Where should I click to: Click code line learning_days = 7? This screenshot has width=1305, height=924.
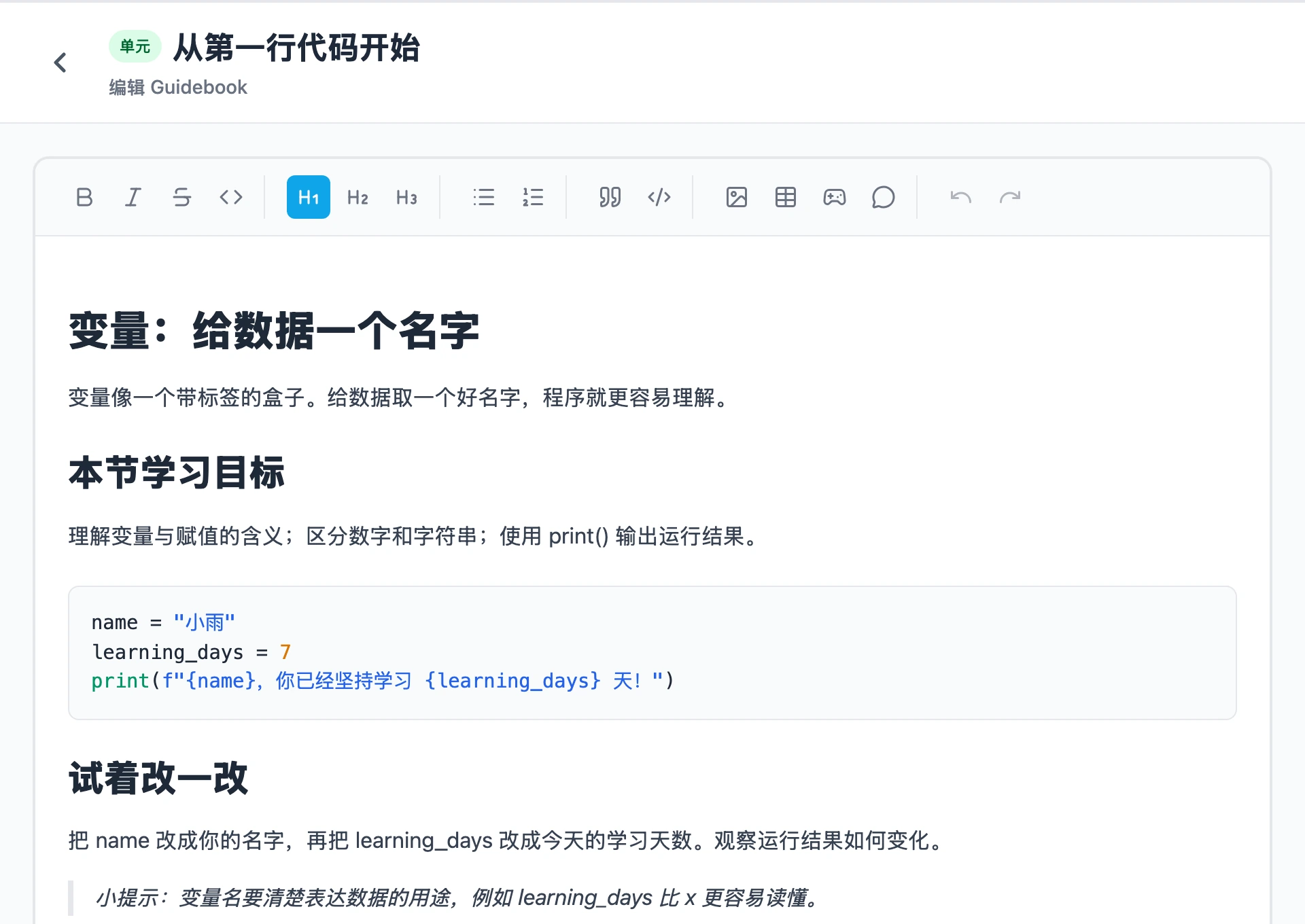(x=191, y=652)
